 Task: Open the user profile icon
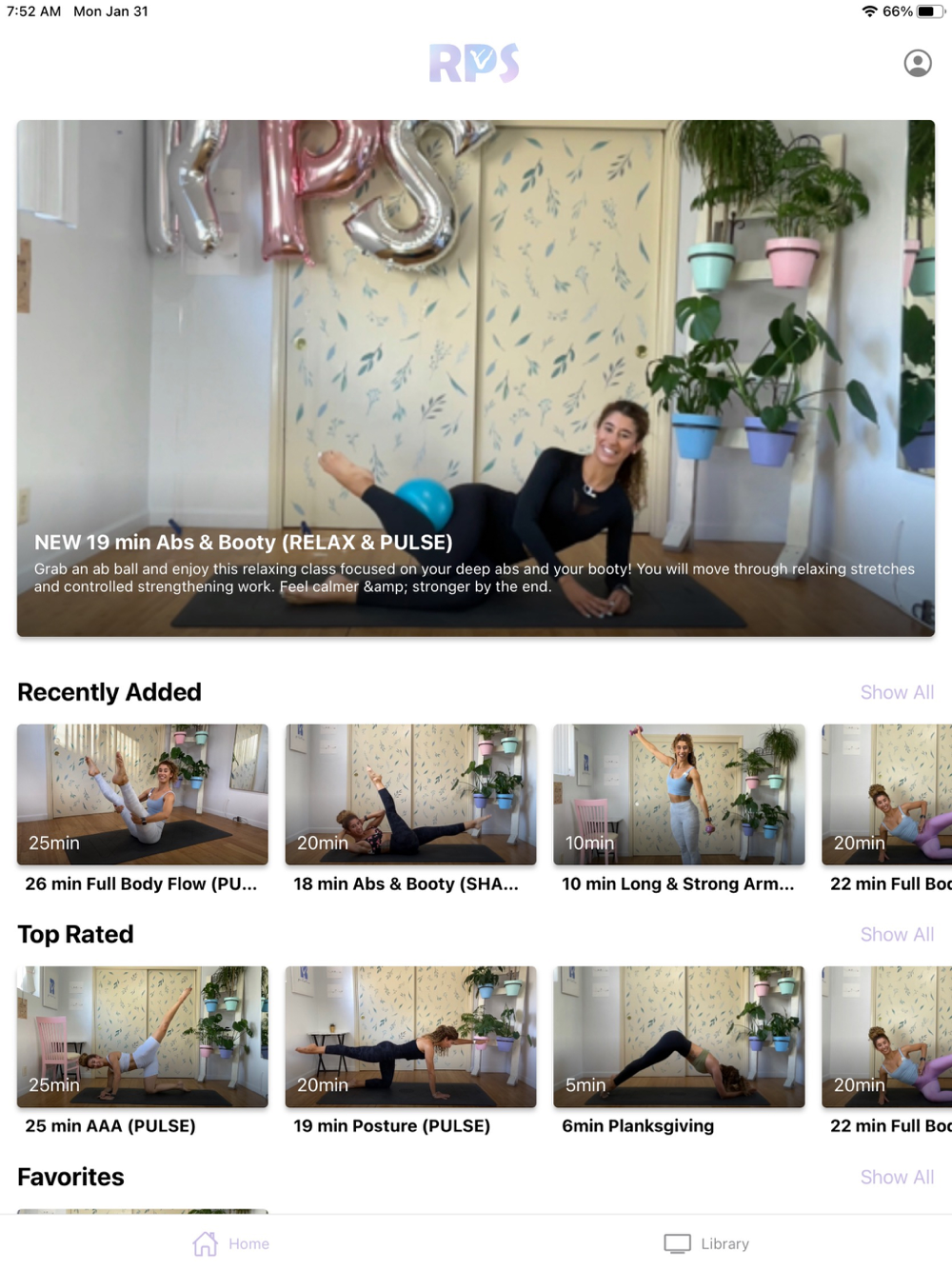(918, 64)
